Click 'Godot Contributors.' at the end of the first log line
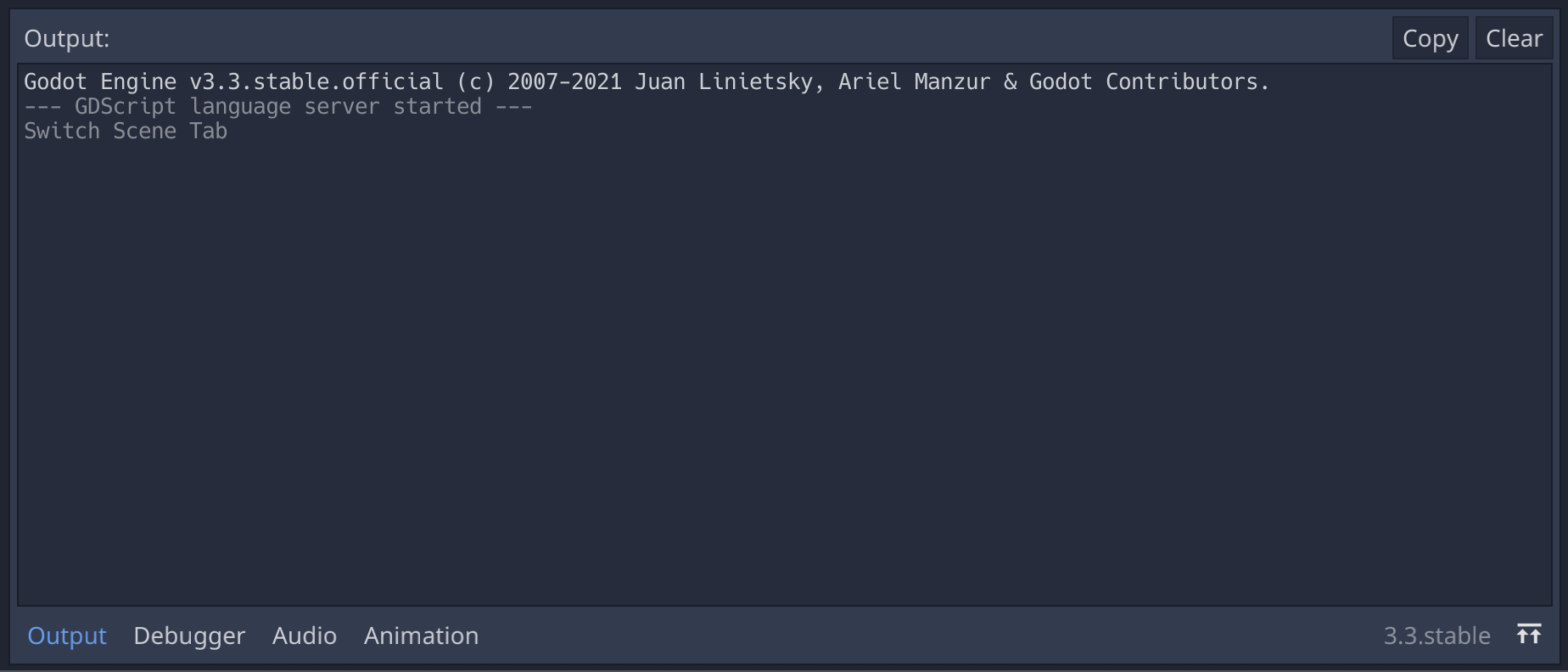The image size is (1568, 672). (1150, 82)
